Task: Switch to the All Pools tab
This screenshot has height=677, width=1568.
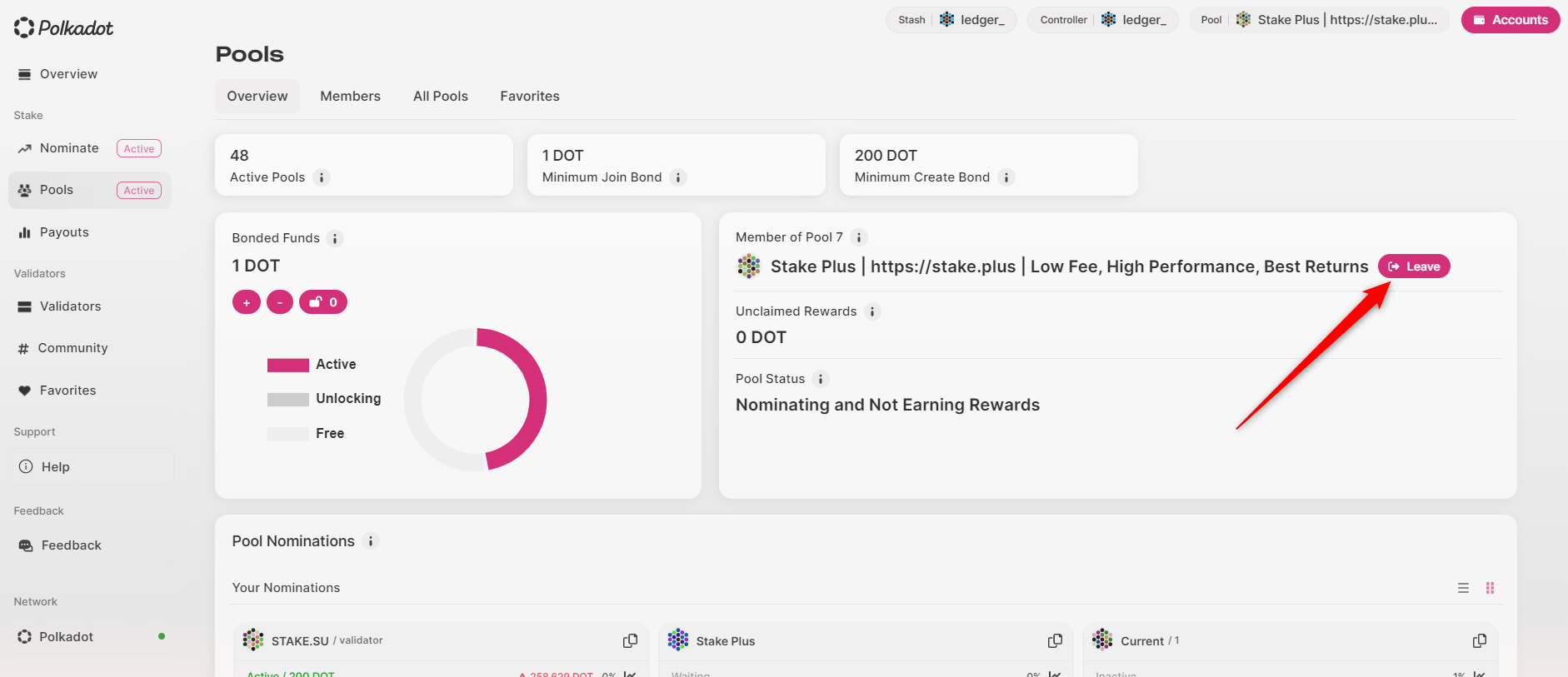Action: [x=441, y=97]
